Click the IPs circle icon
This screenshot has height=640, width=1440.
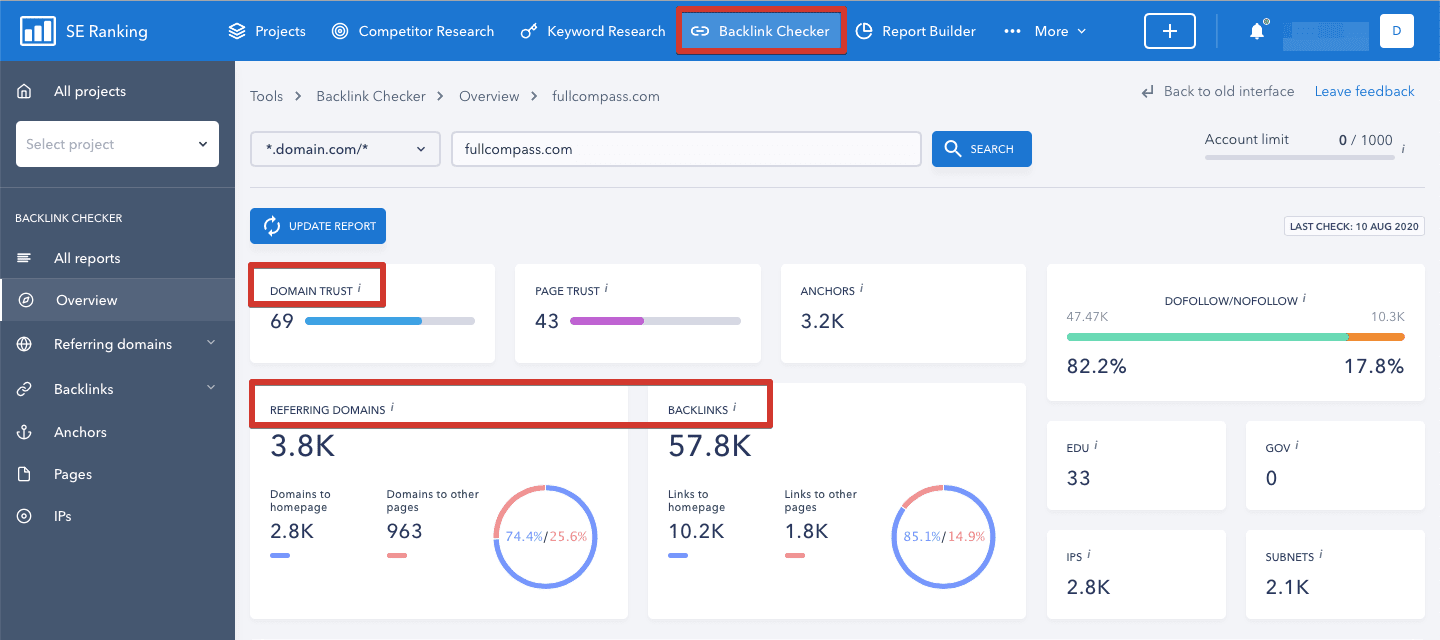point(24,516)
